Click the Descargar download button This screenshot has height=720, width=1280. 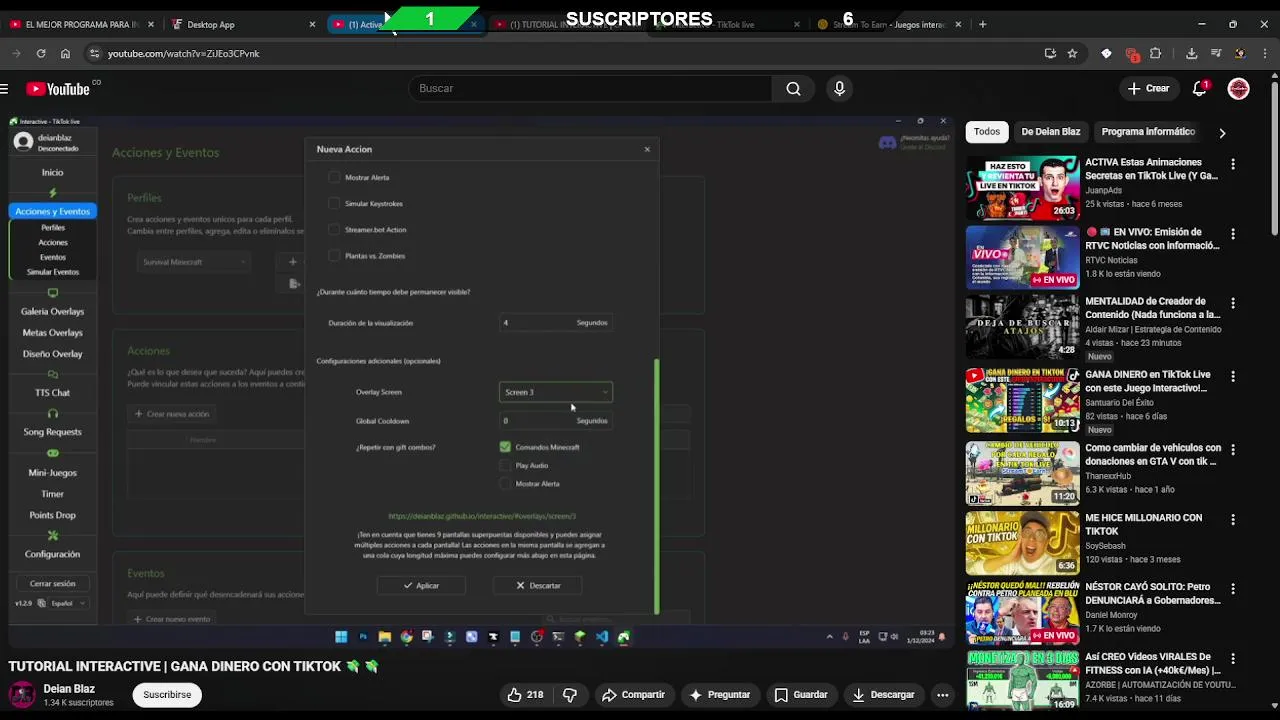click(x=883, y=694)
